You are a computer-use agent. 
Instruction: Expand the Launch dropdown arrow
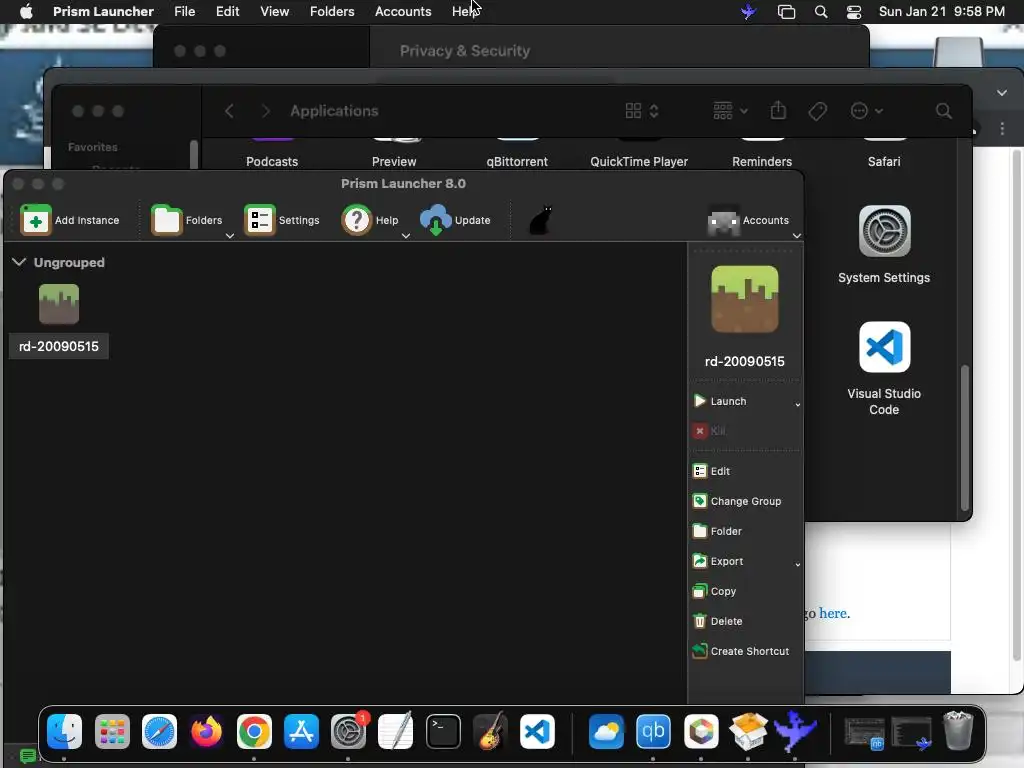click(x=797, y=404)
